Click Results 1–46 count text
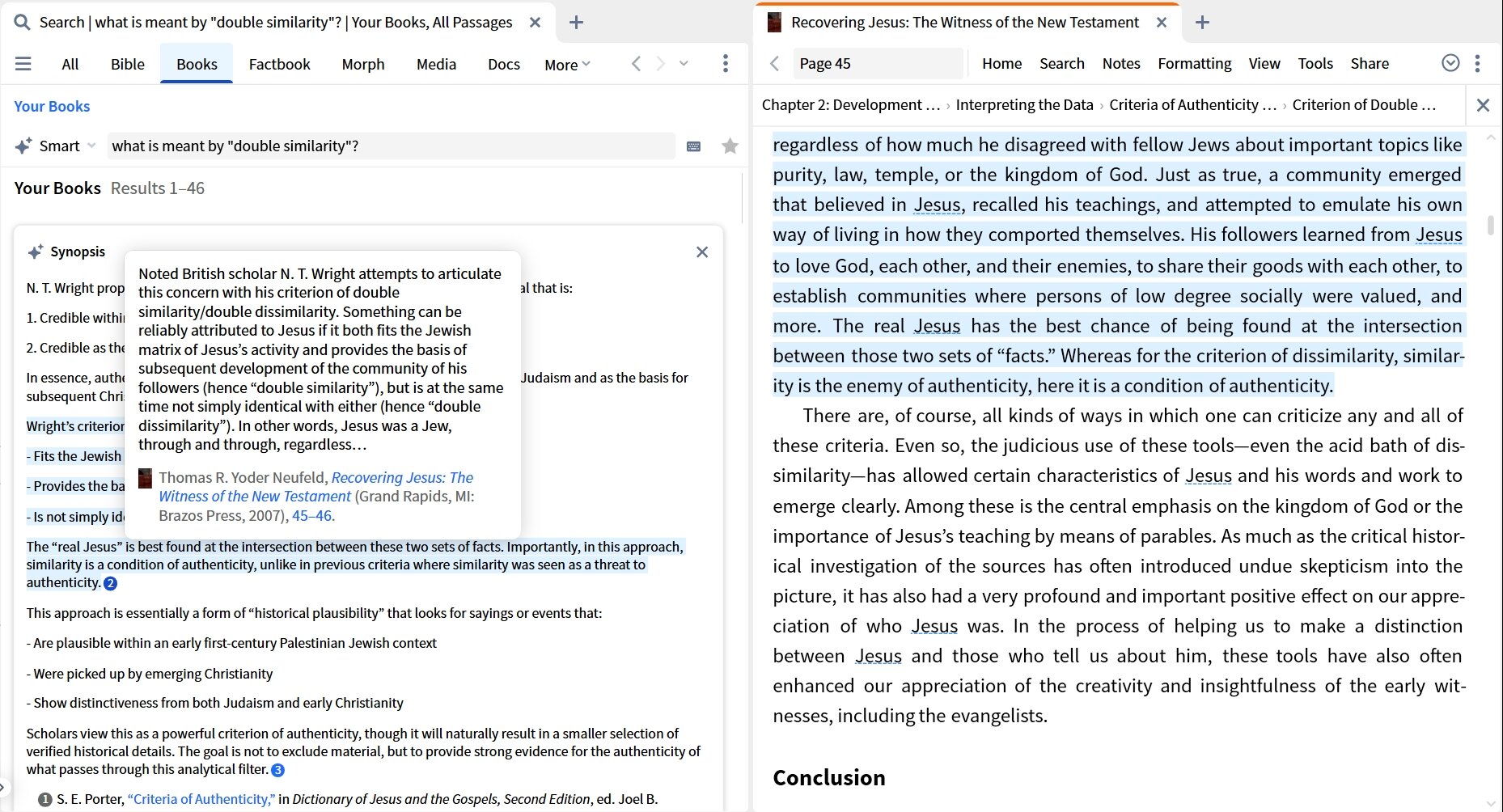Viewport: 1503px width, 812px height. click(158, 188)
